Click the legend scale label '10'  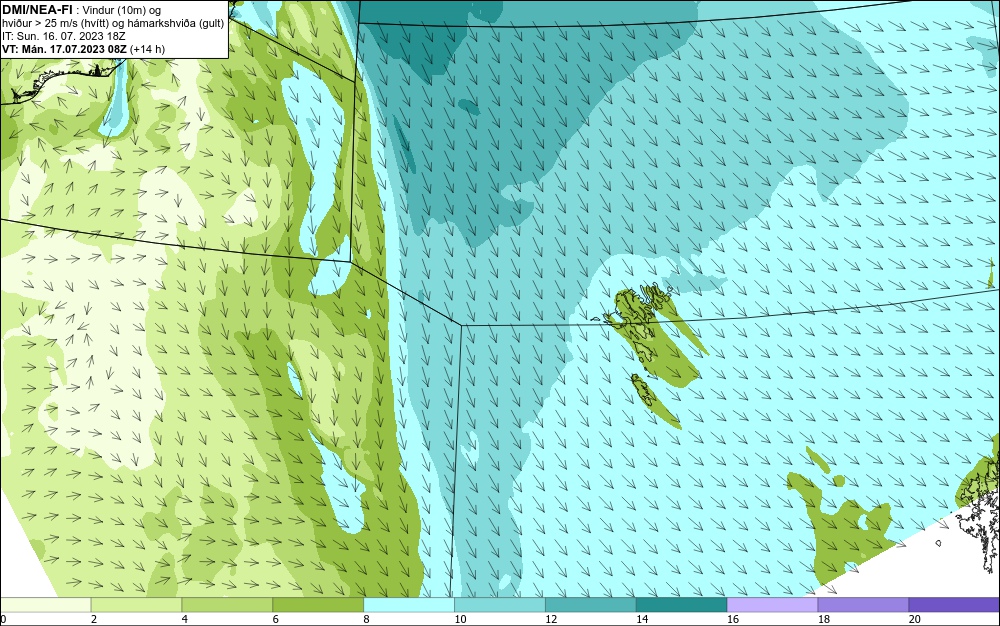pos(460,619)
